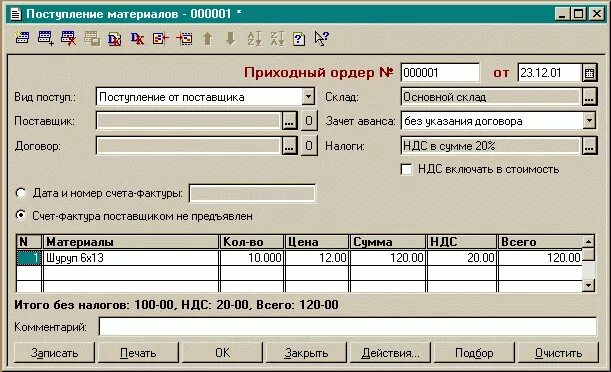Click the OK button
This screenshot has width=611, height=372.
point(223,353)
